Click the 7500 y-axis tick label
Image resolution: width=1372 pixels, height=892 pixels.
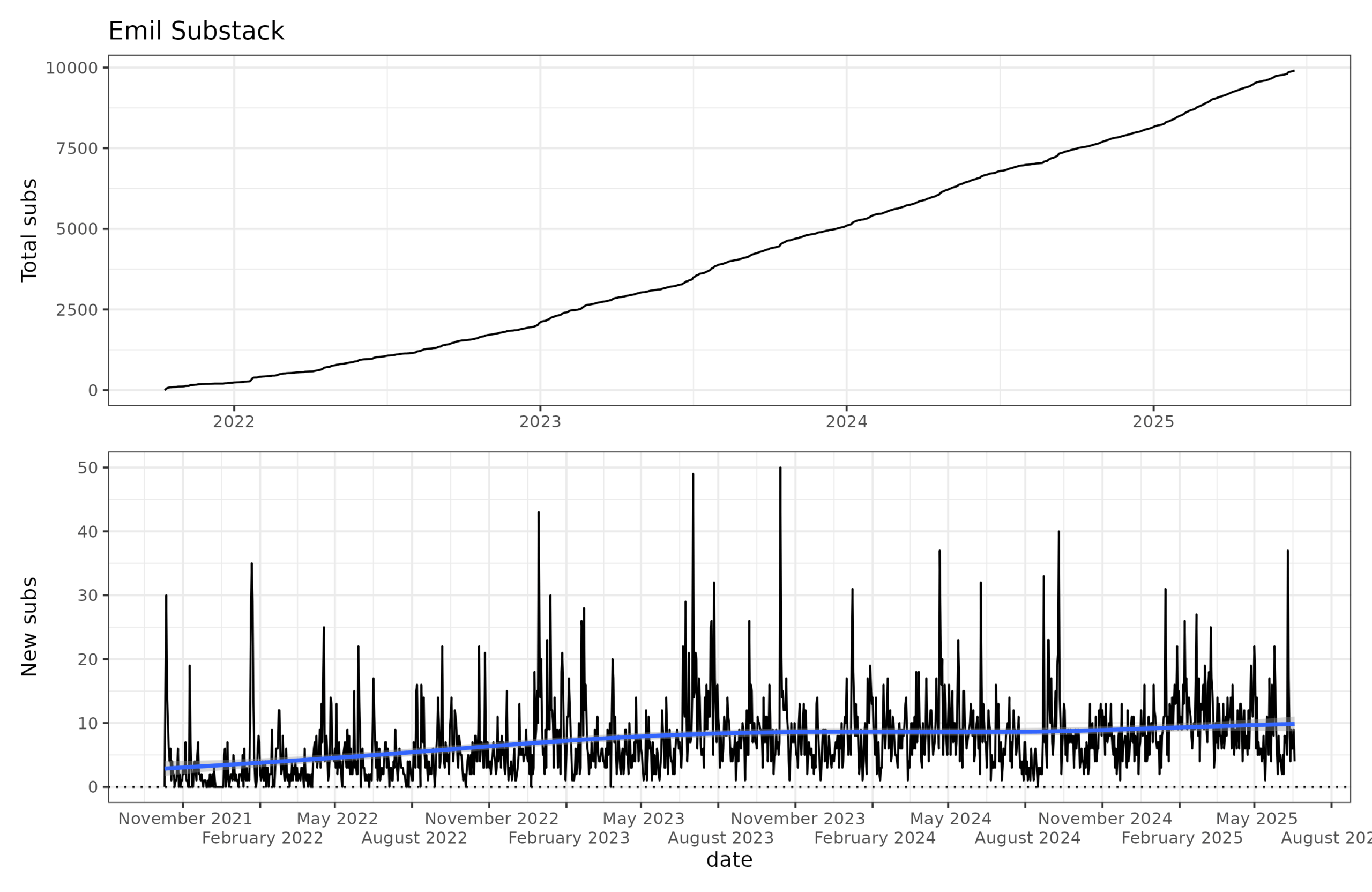tap(77, 149)
